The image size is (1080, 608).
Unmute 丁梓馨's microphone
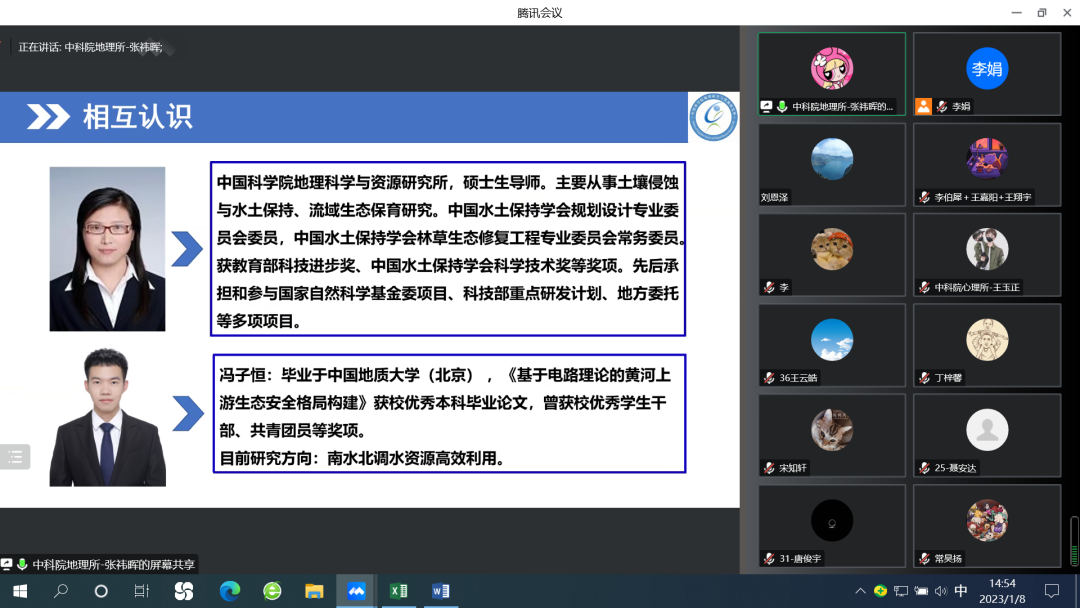click(x=922, y=377)
